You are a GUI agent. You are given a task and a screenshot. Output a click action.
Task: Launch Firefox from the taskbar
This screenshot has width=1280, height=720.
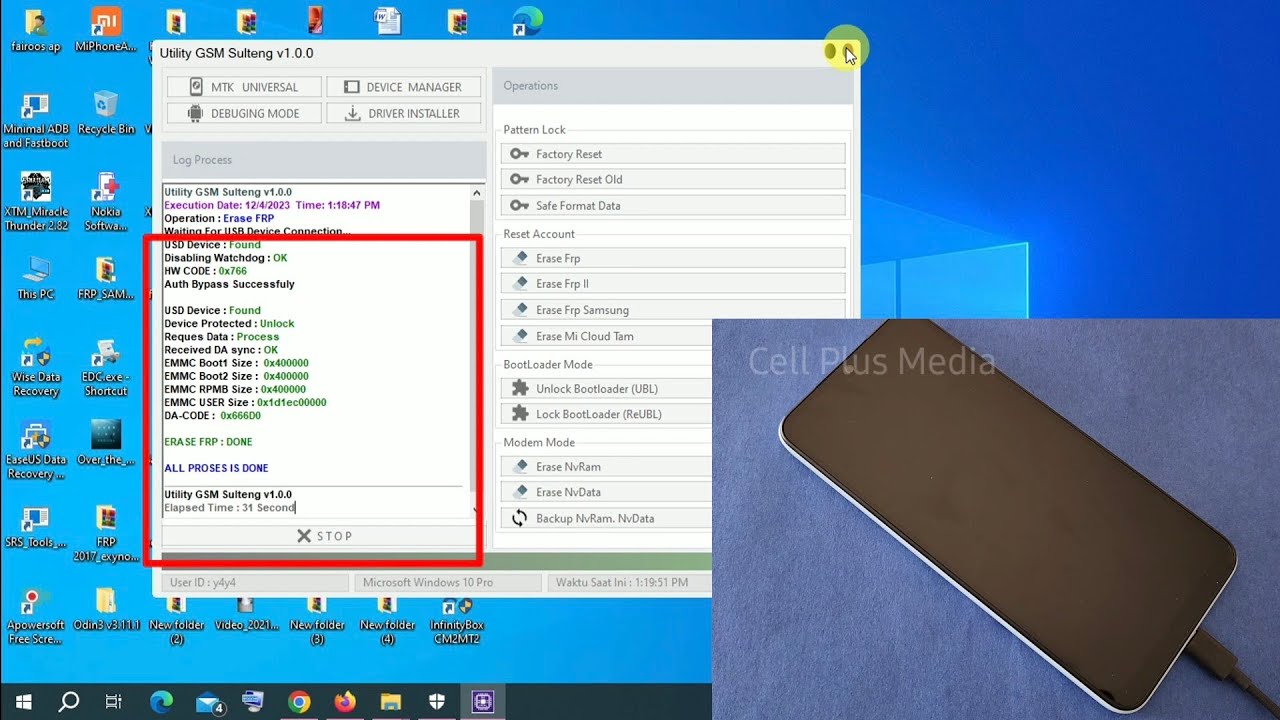tap(345, 701)
